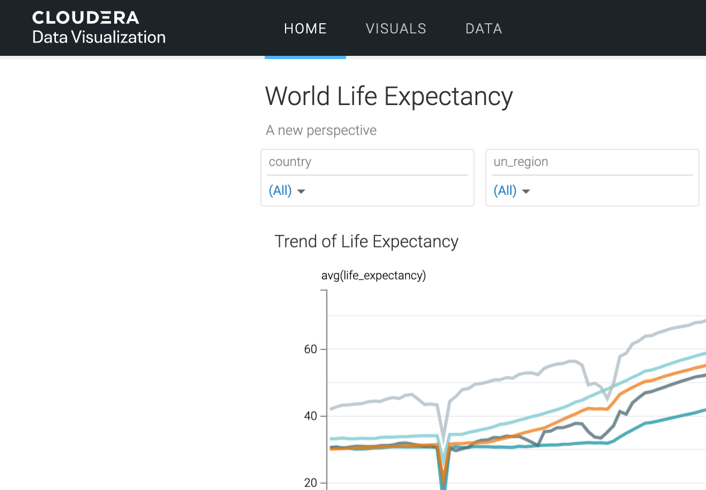Image resolution: width=706 pixels, height=490 pixels.
Task: Click the World Life Expectancy title
Action: click(x=388, y=97)
